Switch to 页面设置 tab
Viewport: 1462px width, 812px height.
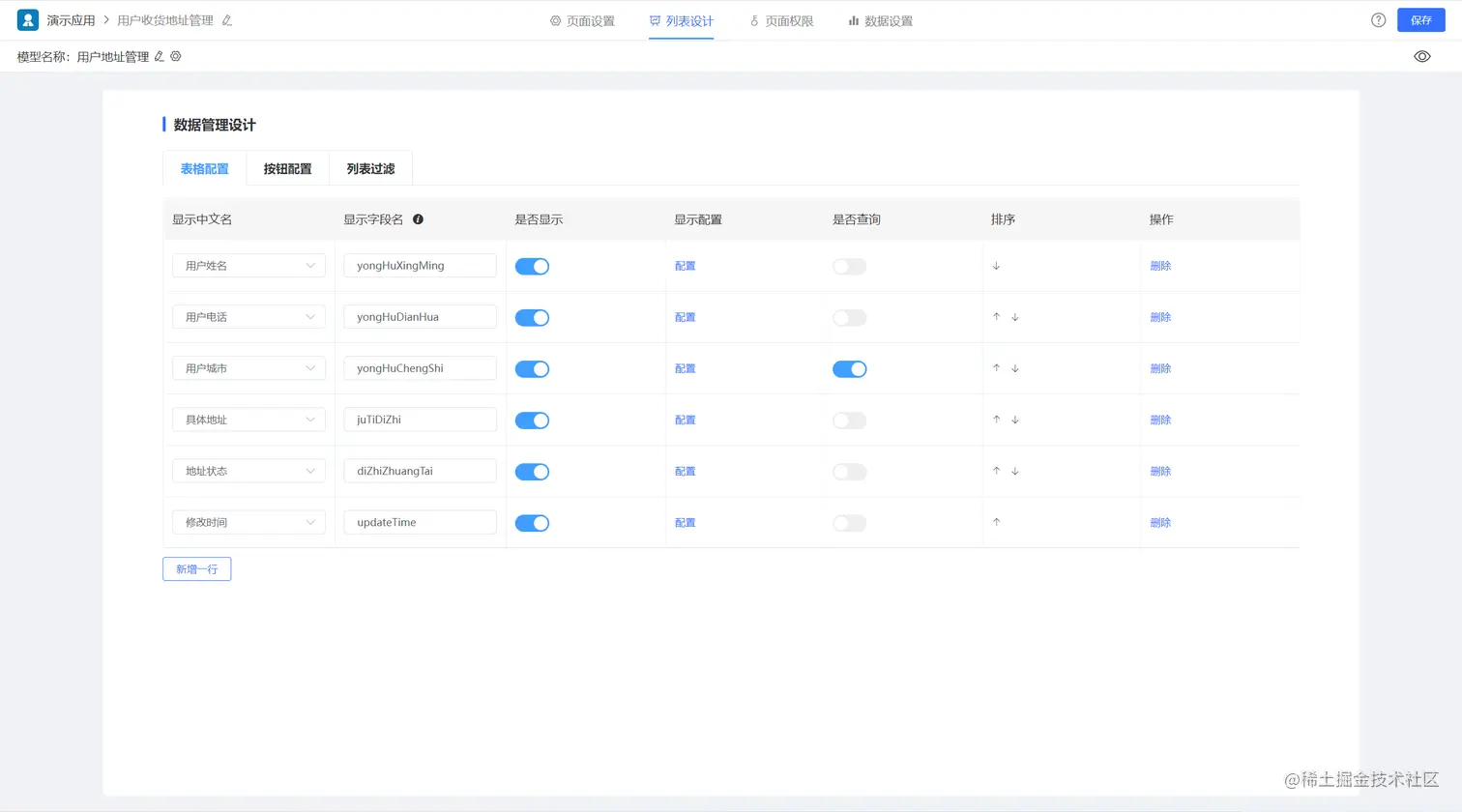(582, 20)
